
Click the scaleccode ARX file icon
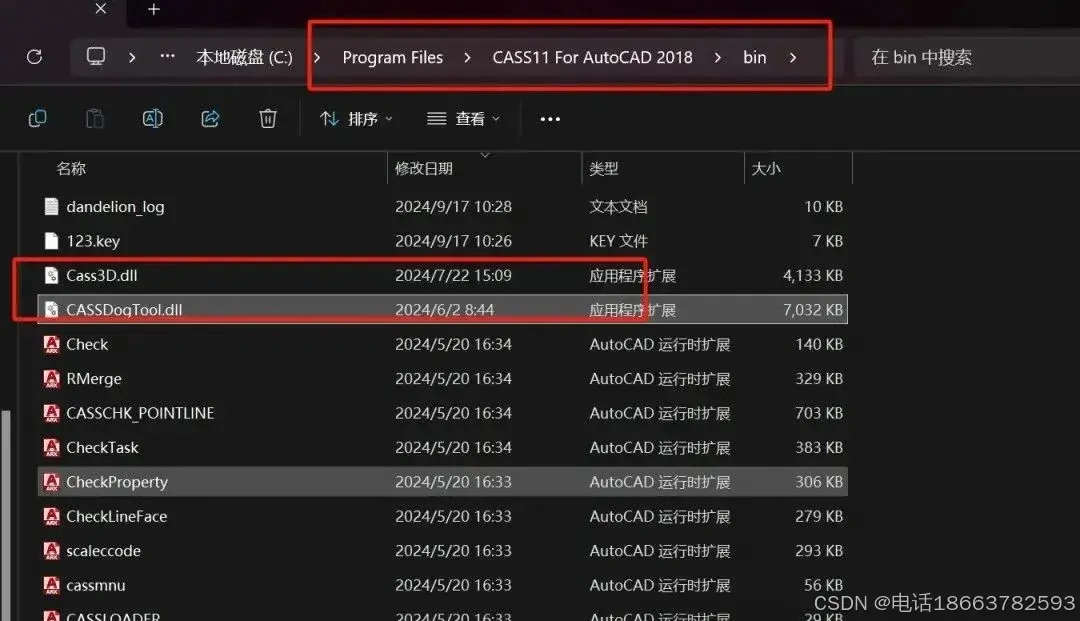pyautogui.click(x=52, y=550)
